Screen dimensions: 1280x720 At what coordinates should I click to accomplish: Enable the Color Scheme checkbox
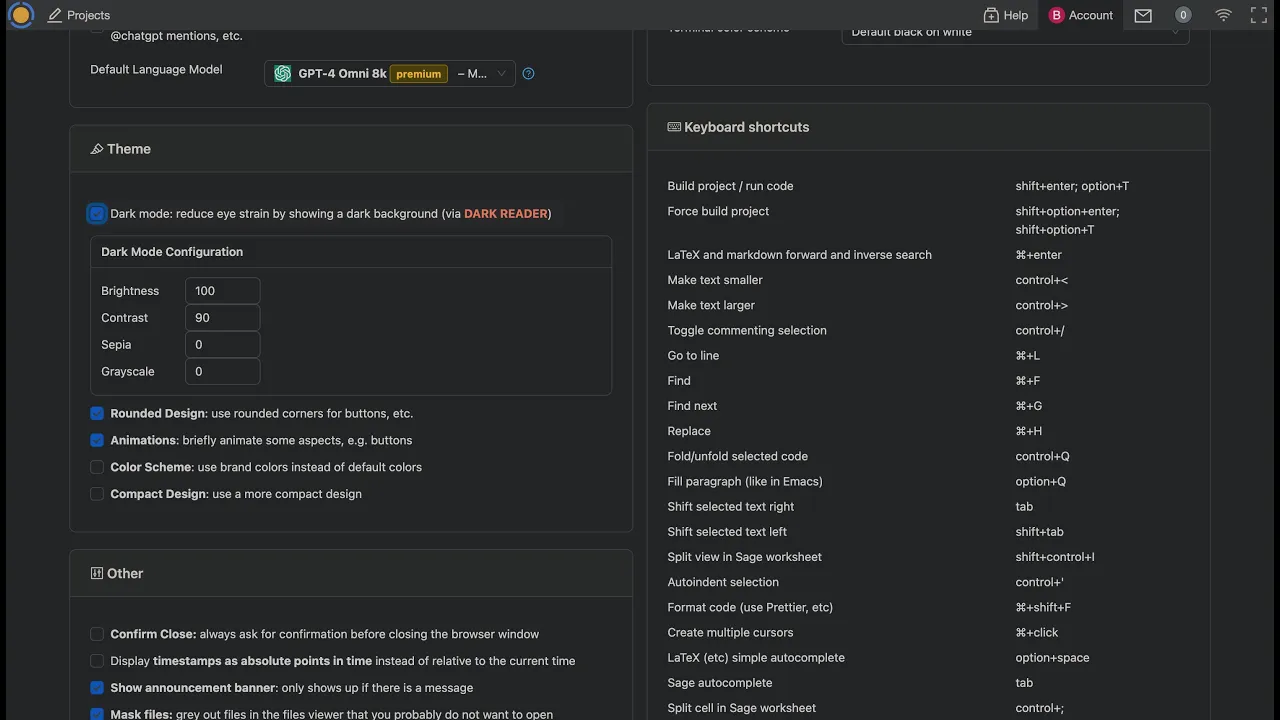tap(97, 467)
